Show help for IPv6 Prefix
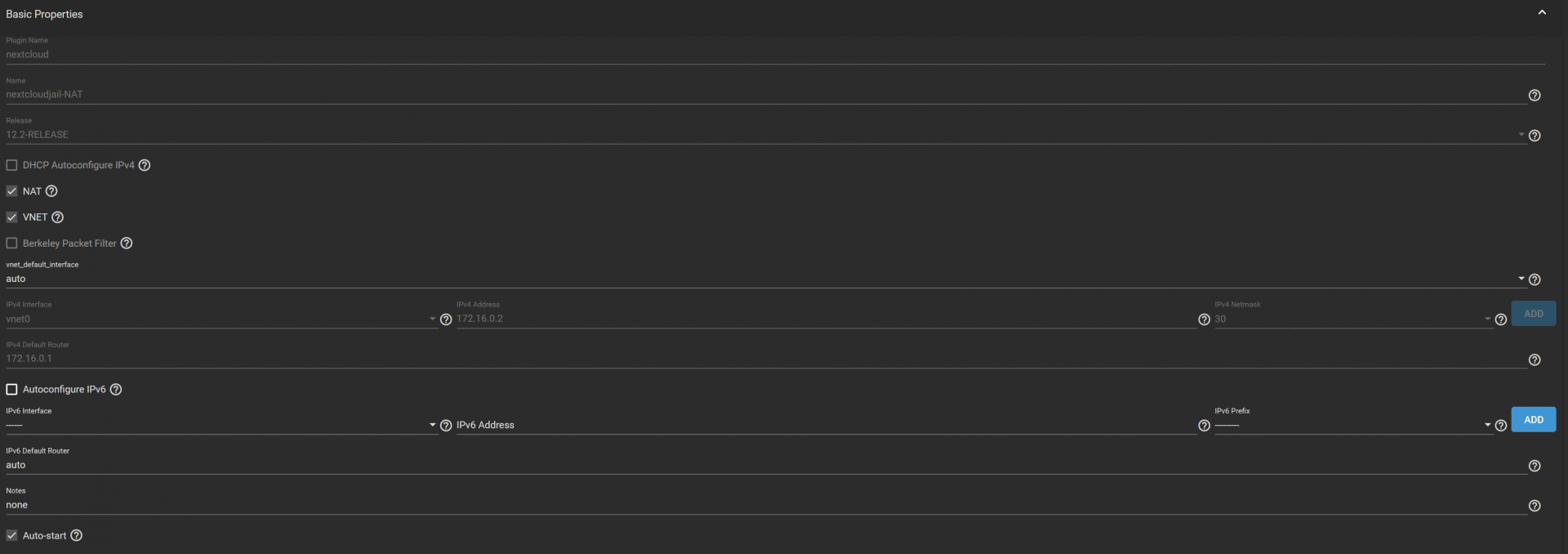Image resolution: width=1568 pixels, height=554 pixels. tap(1500, 426)
